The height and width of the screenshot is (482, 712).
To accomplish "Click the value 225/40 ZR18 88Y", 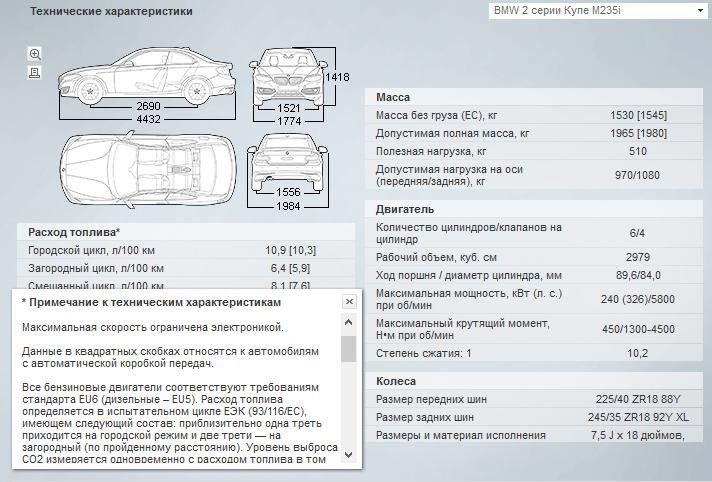I will (x=638, y=399).
